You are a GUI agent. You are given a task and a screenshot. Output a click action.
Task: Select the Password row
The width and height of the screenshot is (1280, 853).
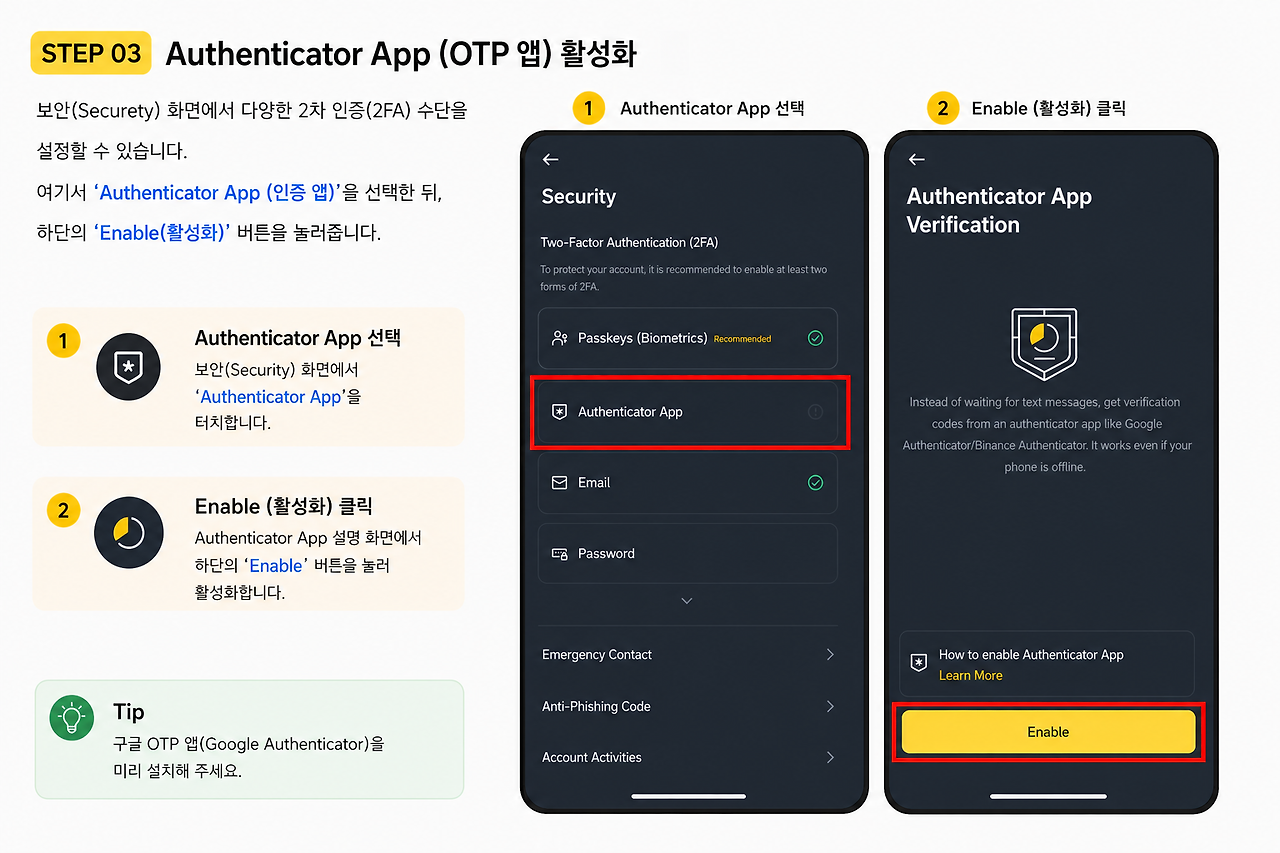pos(688,553)
